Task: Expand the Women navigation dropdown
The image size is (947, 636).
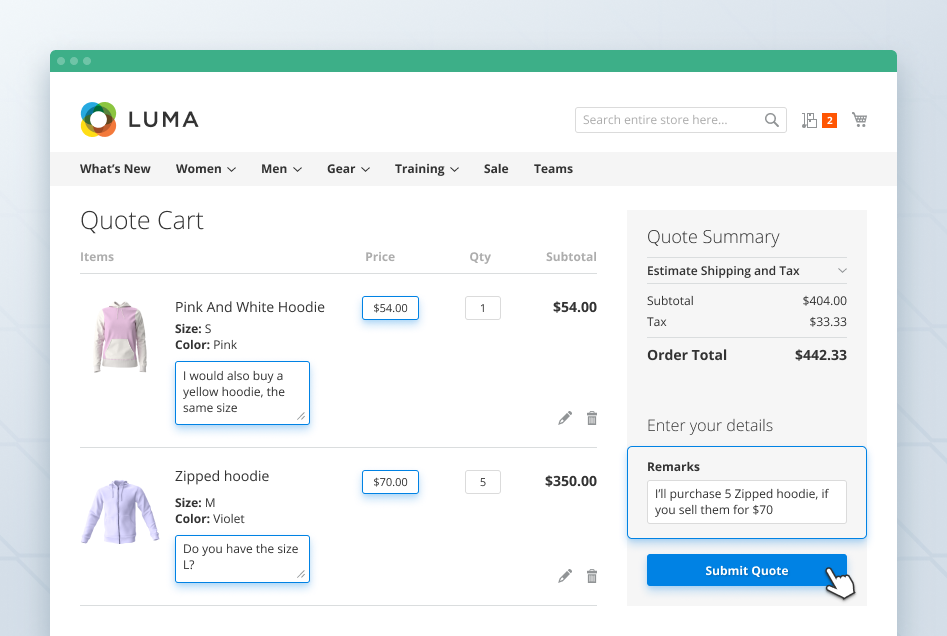Action: point(205,168)
